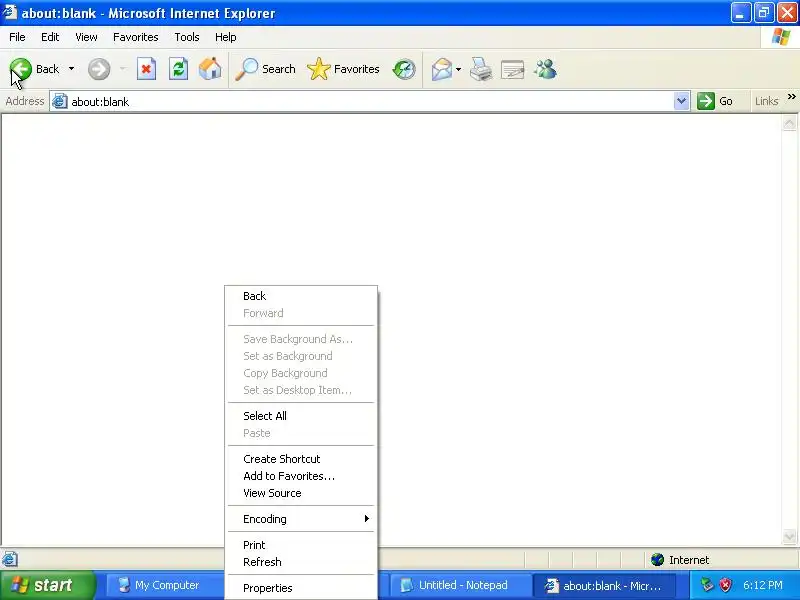Click the Links toolbar label
Screen dimensions: 800x600
click(x=766, y=101)
